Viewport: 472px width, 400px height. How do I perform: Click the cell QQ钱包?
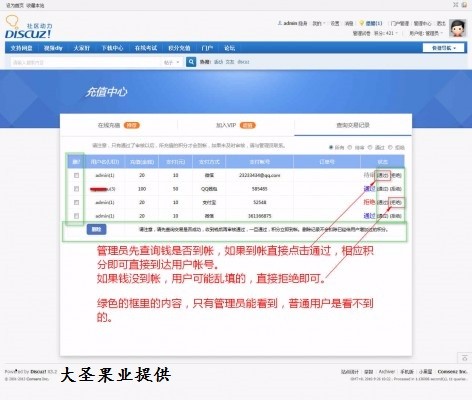(x=209, y=189)
